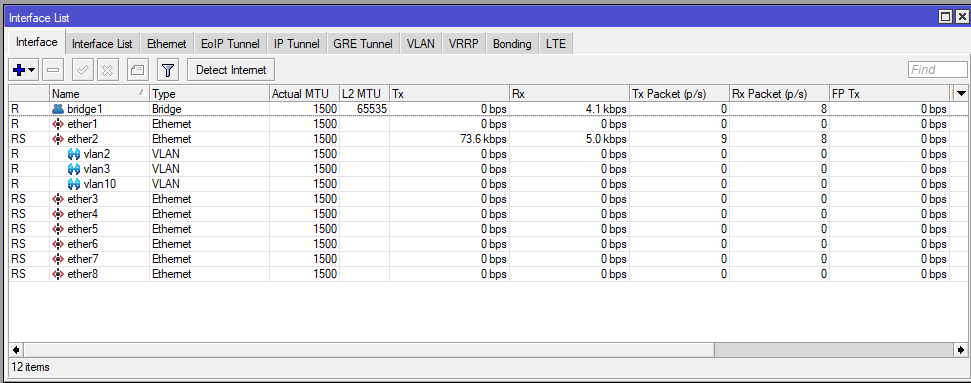The image size is (971, 383).
Task: Select the vlan3 name text
Action: pyautogui.click(x=97, y=169)
